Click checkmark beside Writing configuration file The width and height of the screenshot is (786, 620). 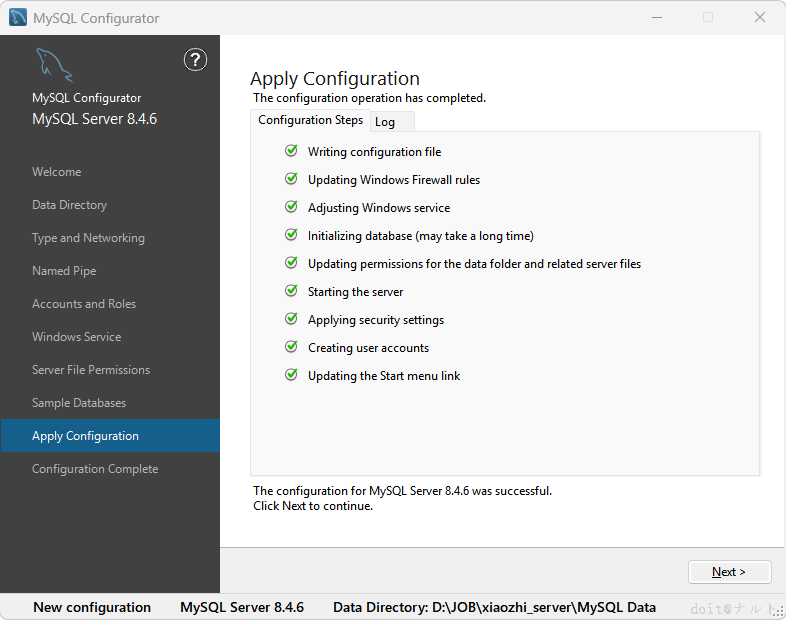click(291, 151)
